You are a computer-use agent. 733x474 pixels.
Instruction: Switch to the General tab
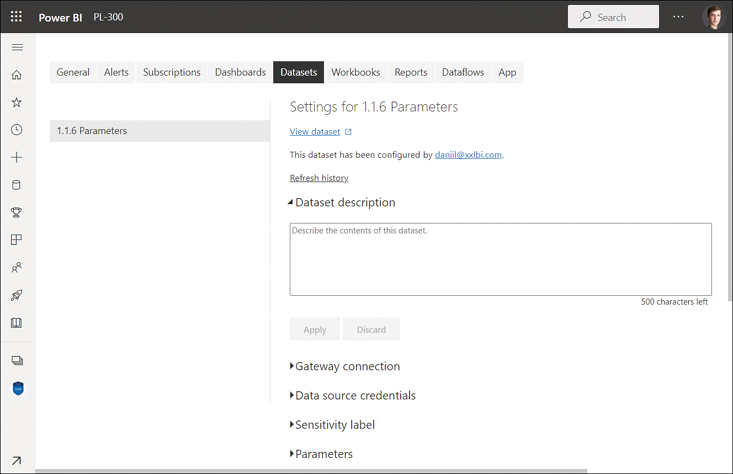tap(73, 72)
